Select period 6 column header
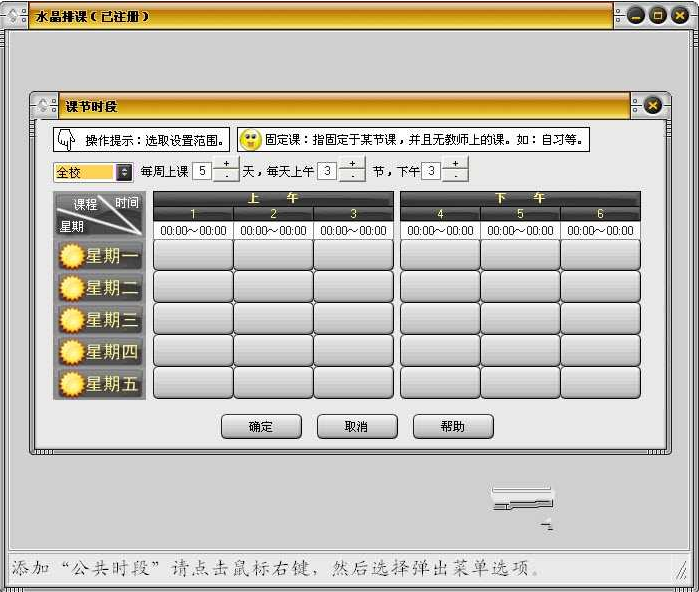This screenshot has width=699, height=592. coord(600,214)
